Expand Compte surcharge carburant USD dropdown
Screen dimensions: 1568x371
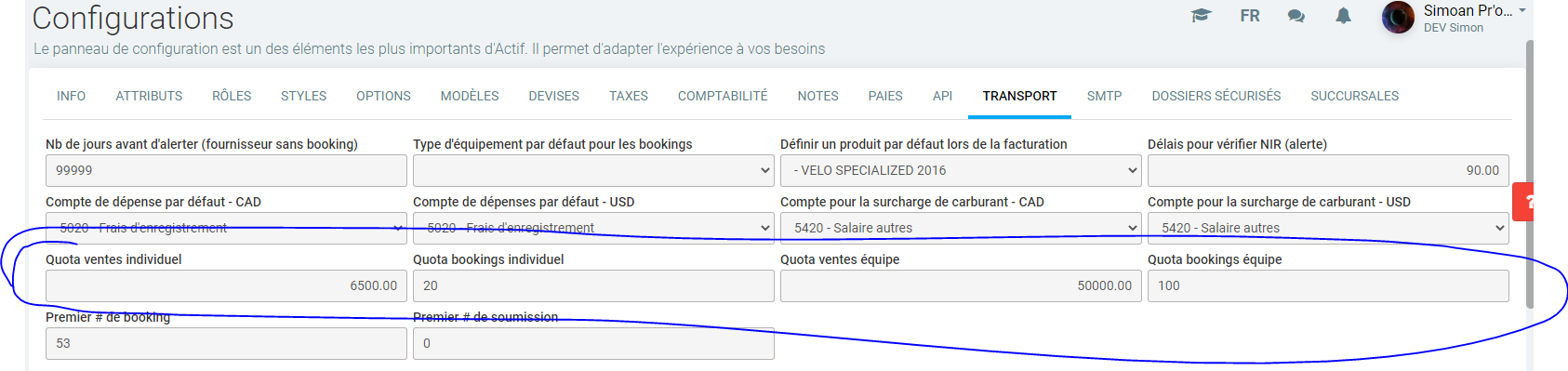pos(1328,228)
